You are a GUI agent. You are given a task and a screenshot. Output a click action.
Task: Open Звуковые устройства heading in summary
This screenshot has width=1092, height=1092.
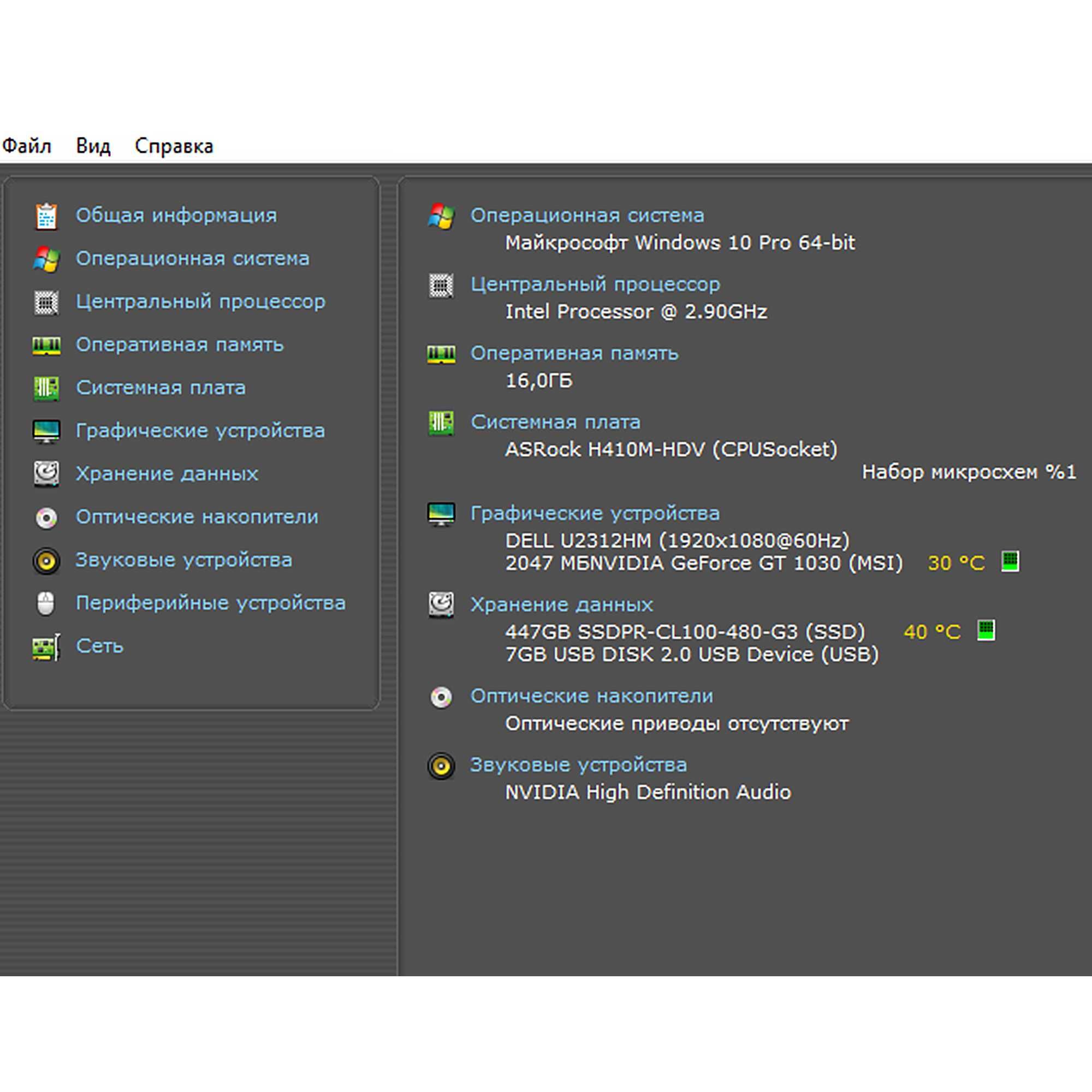(579, 765)
